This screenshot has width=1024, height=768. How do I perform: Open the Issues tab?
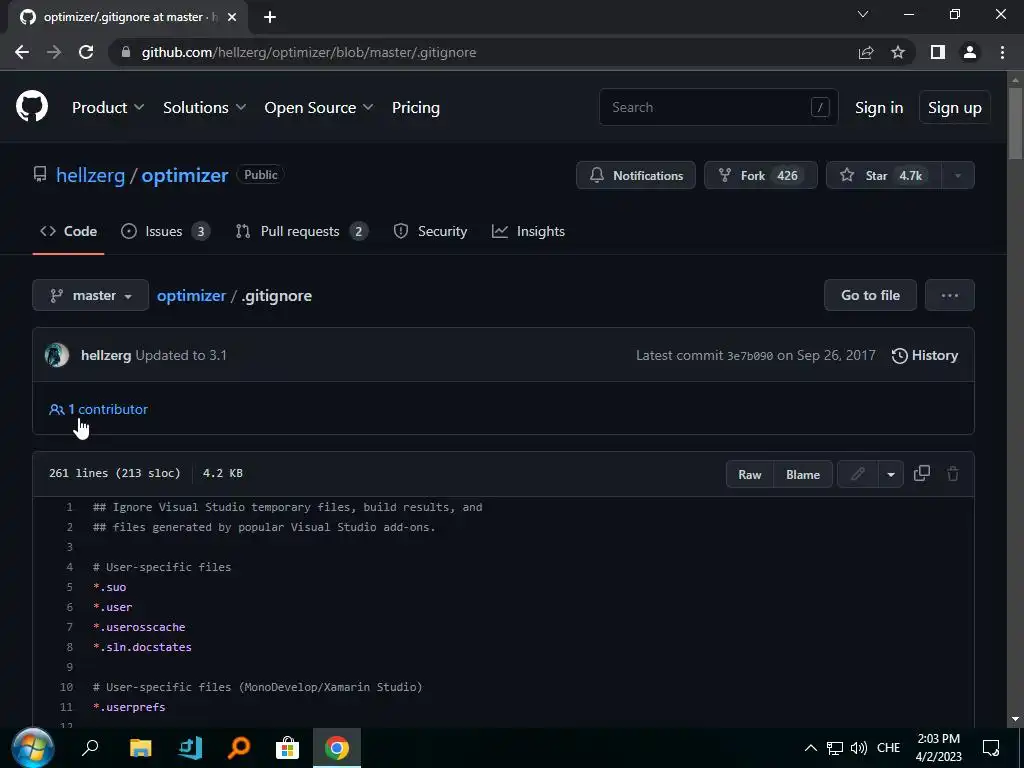[165, 231]
